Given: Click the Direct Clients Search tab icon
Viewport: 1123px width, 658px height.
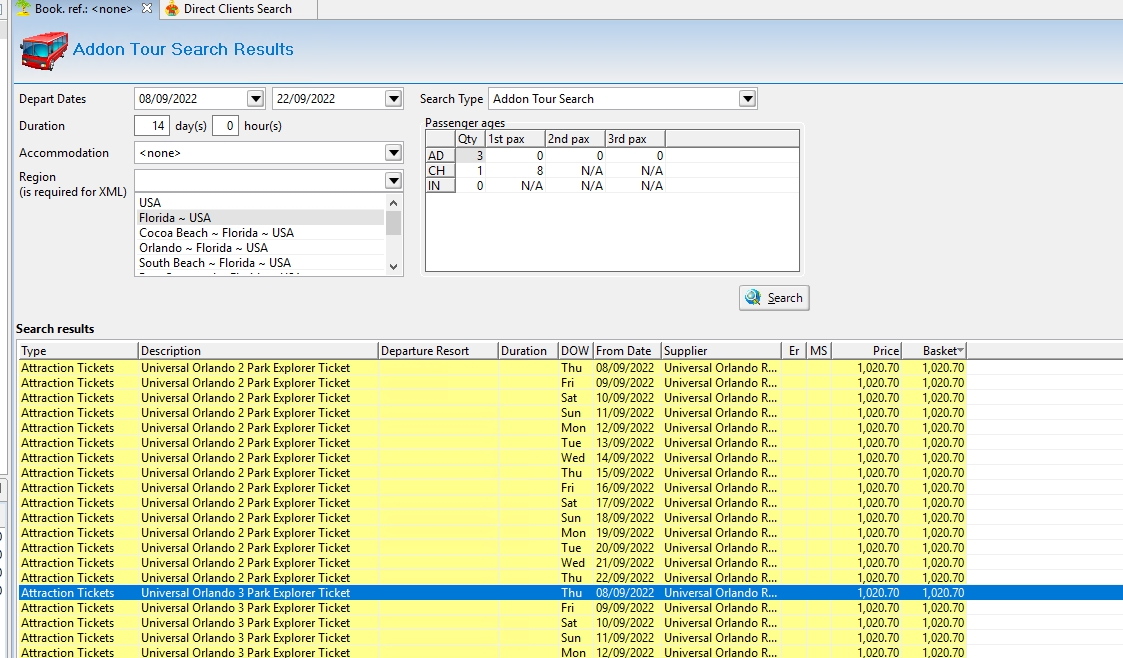Looking at the screenshot, I should pyautogui.click(x=172, y=9).
